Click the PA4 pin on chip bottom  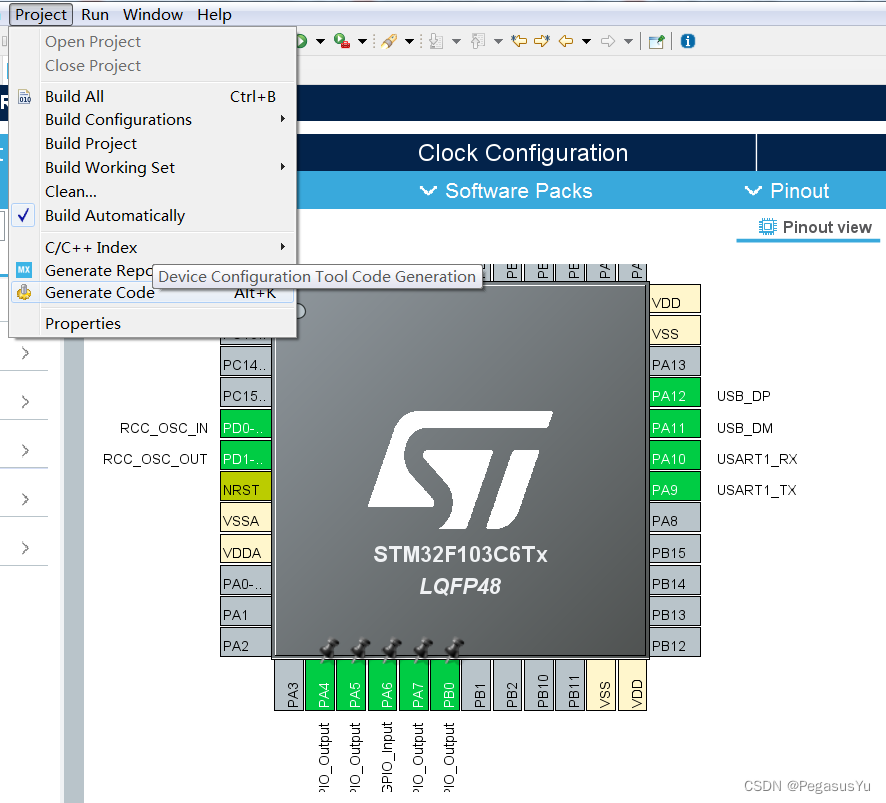pyautogui.click(x=320, y=685)
